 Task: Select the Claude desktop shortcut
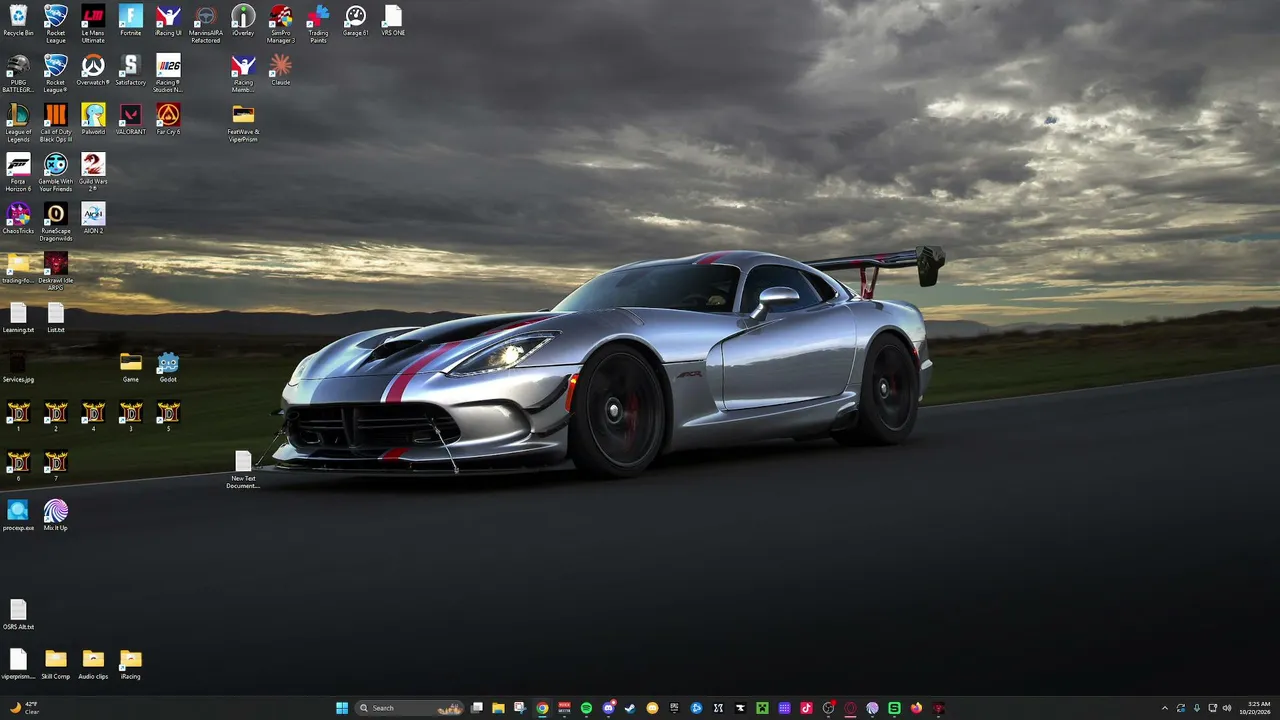281,71
